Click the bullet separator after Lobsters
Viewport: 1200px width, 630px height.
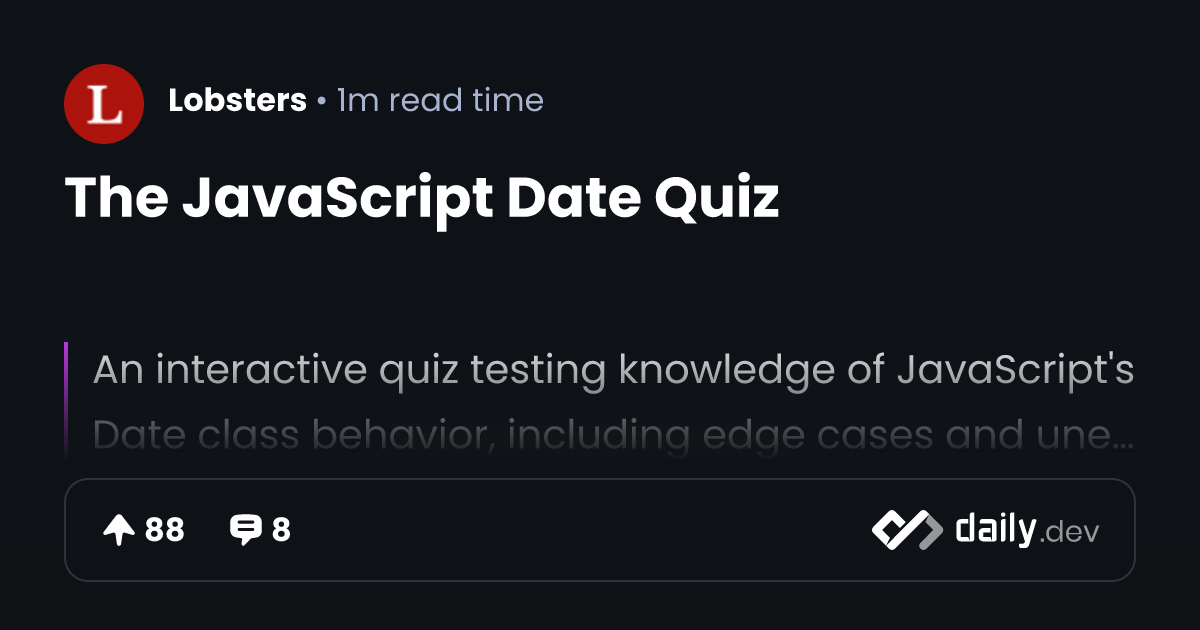[321, 101]
